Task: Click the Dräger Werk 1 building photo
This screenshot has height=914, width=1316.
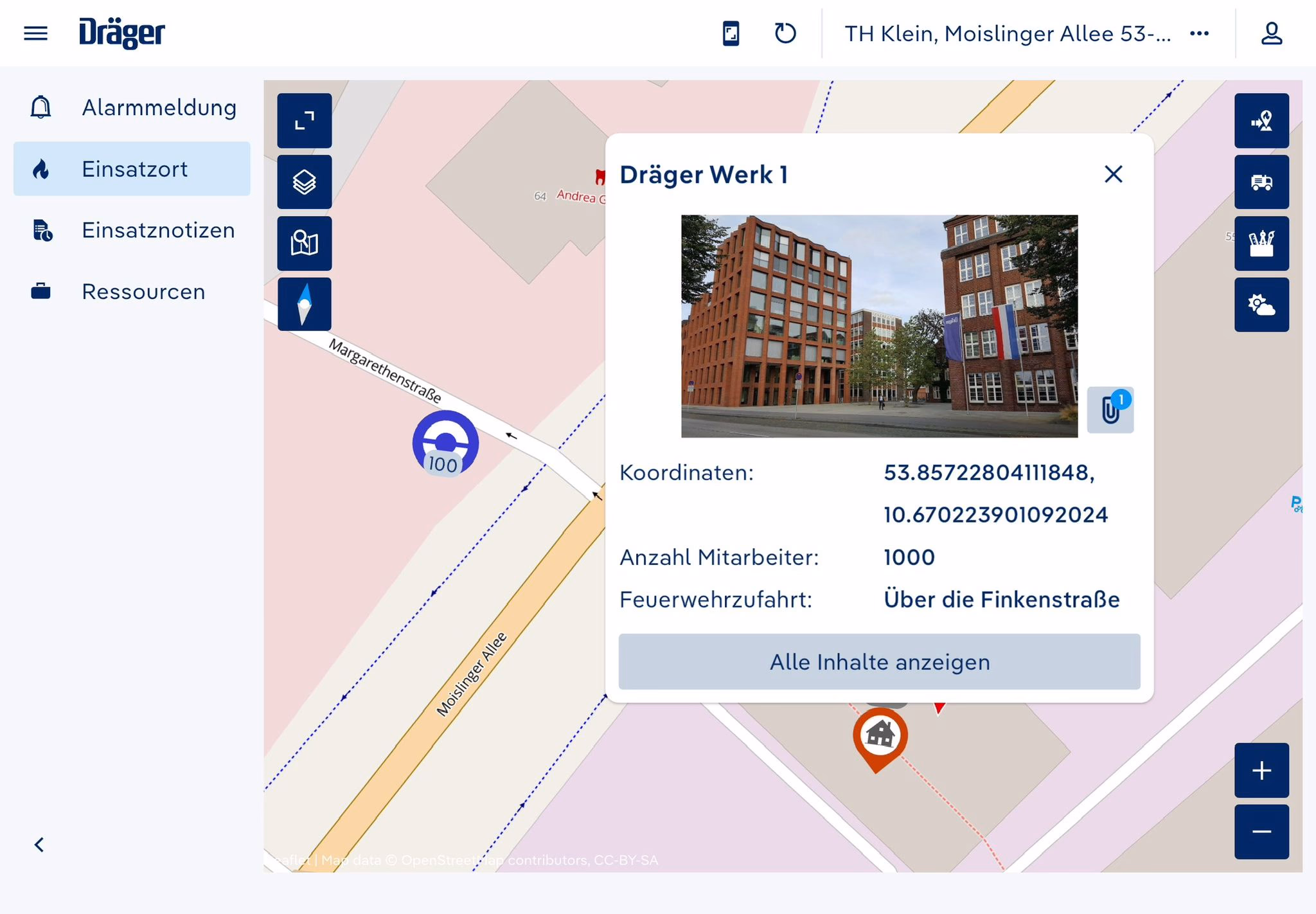Action: click(879, 326)
